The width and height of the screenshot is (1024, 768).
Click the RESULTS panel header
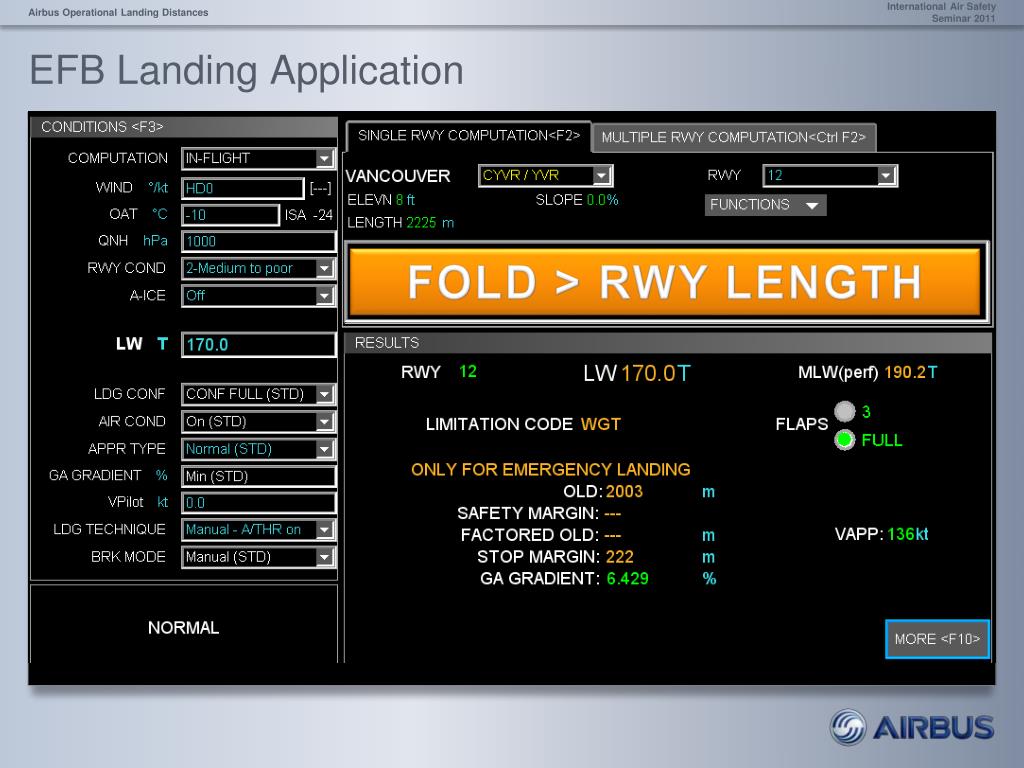(667, 343)
